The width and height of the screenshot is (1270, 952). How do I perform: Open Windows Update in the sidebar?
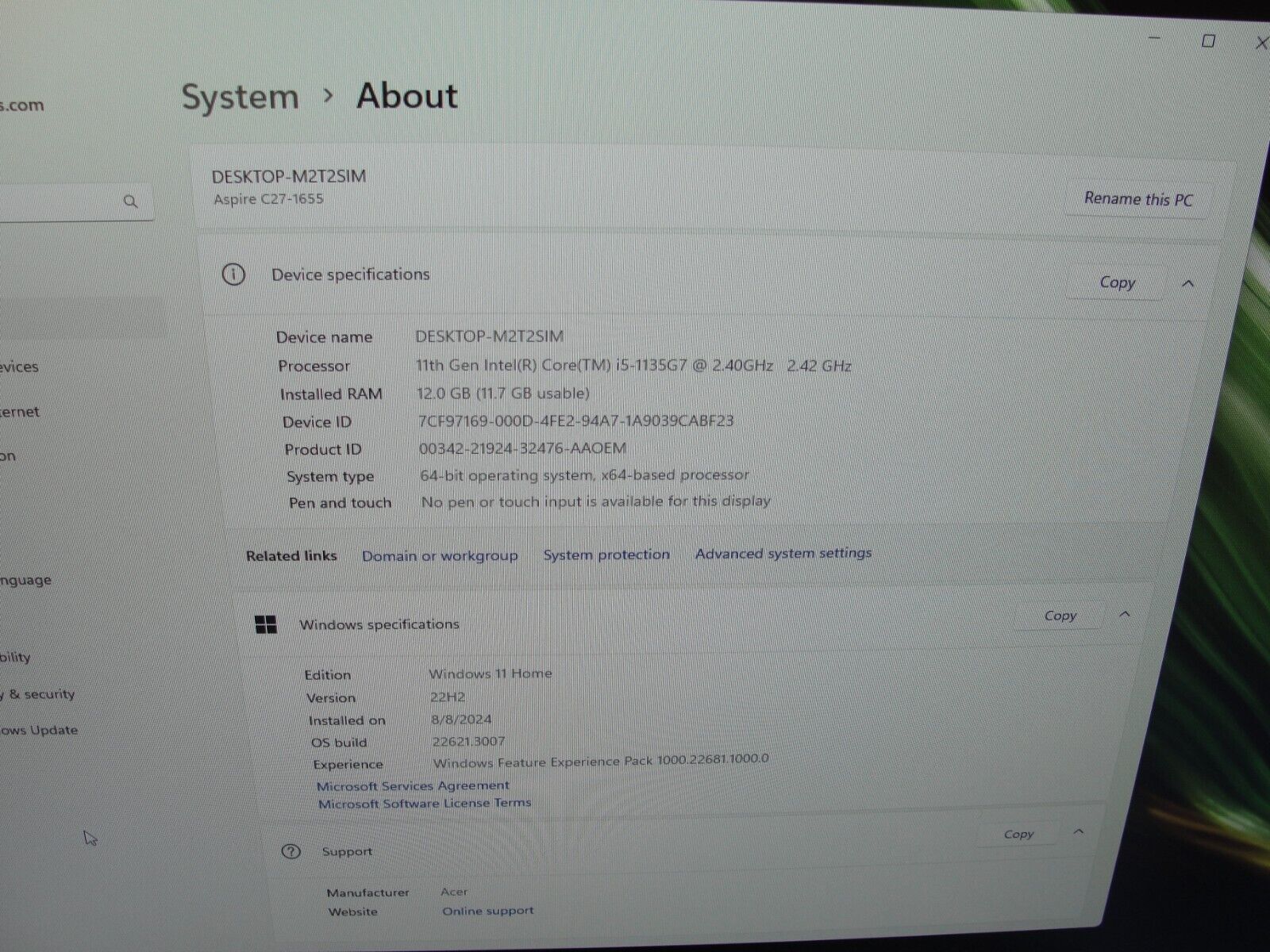coord(39,731)
